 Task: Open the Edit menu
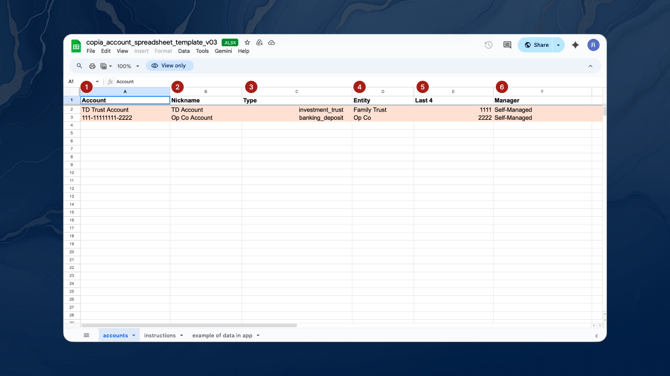[106, 51]
